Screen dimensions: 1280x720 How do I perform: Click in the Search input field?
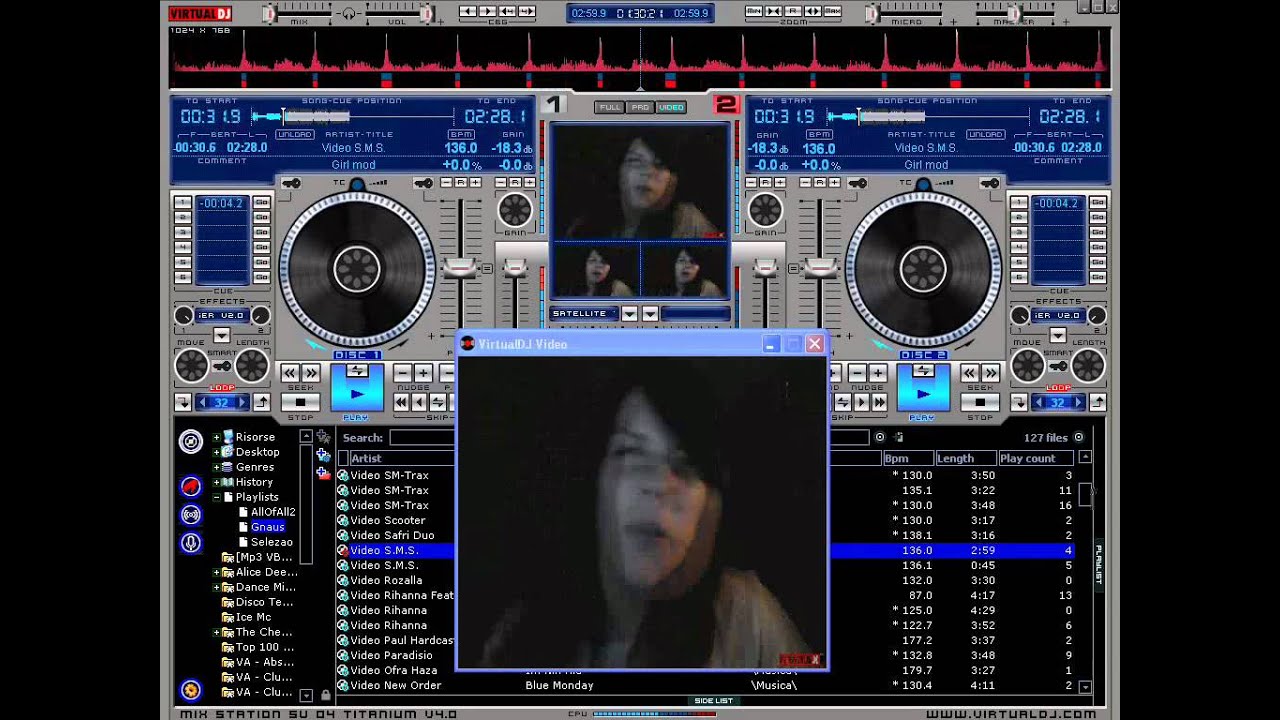pyautogui.click(x=422, y=437)
